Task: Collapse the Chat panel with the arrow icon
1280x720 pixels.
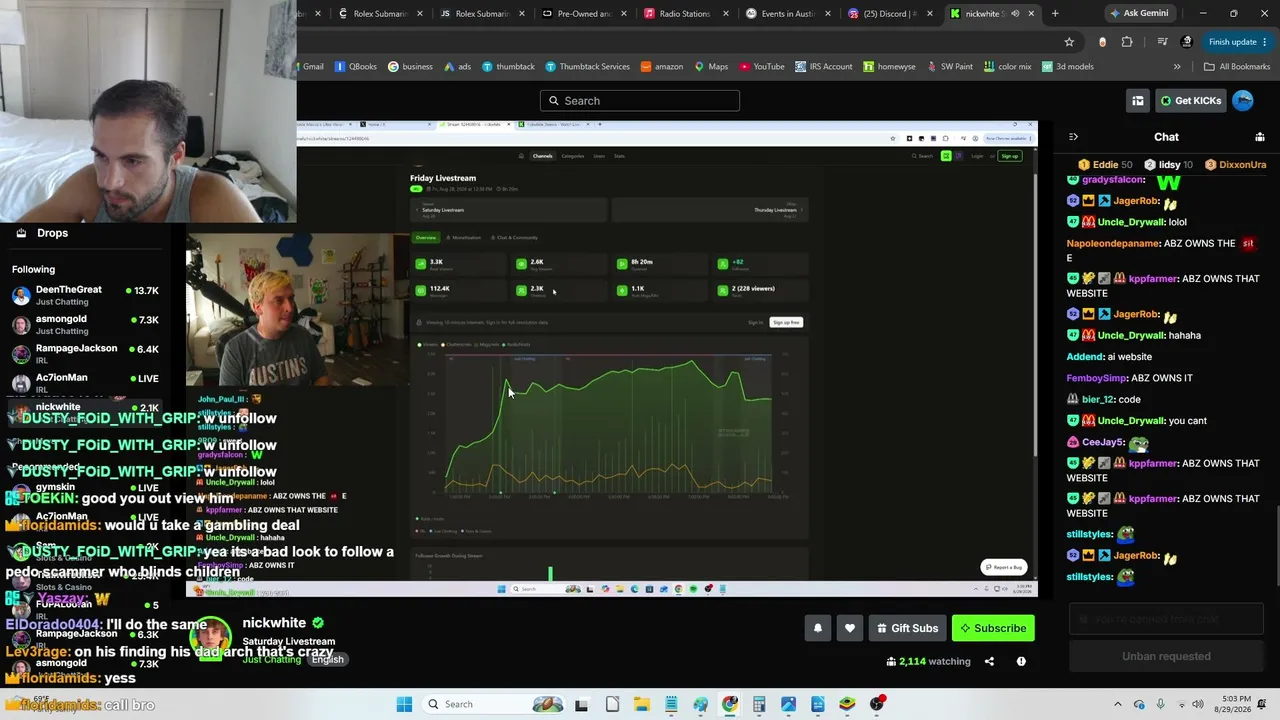Action: pyautogui.click(x=1073, y=137)
